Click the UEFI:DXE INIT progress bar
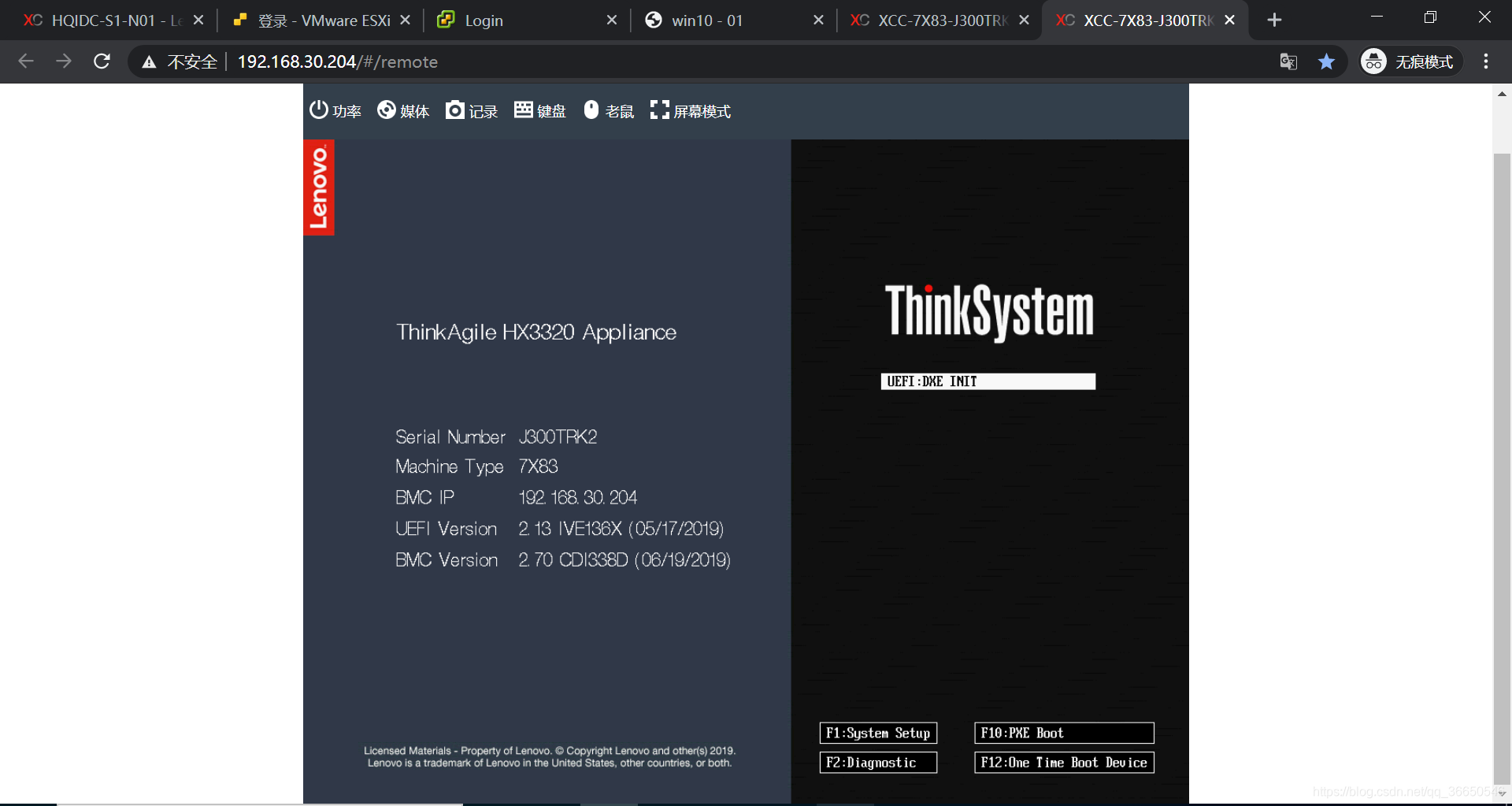Image resolution: width=1512 pixels, height=806 pixels. (988, 381)
